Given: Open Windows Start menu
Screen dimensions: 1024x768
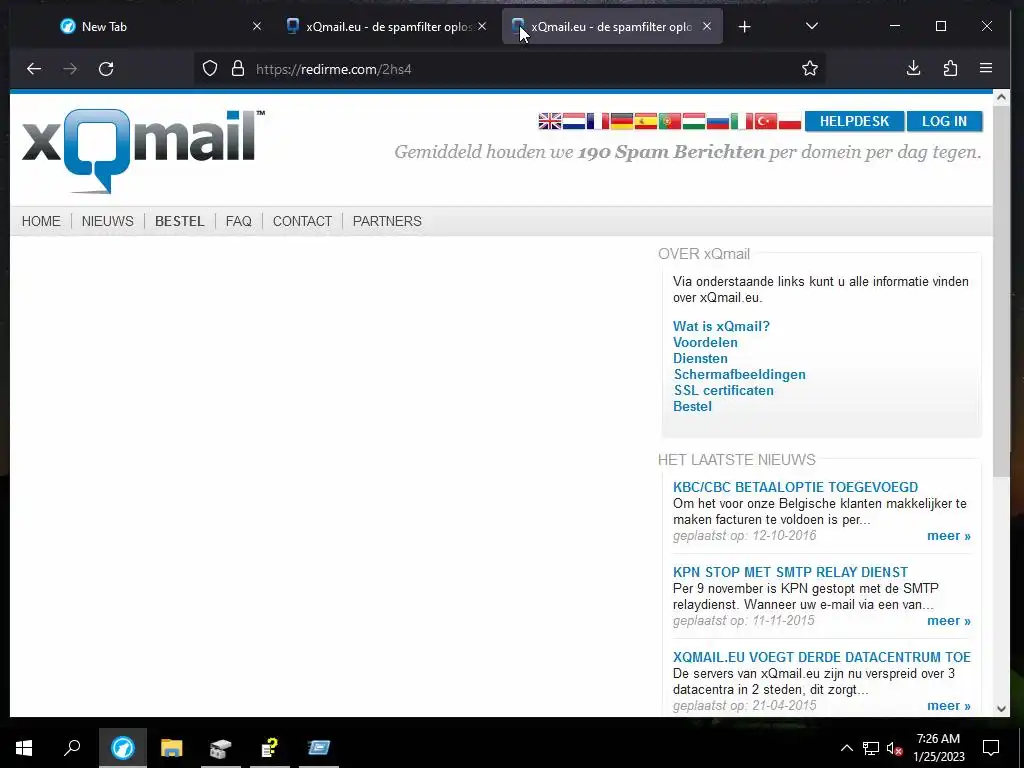Looking at the screenshot, I should tap(24, 748).
